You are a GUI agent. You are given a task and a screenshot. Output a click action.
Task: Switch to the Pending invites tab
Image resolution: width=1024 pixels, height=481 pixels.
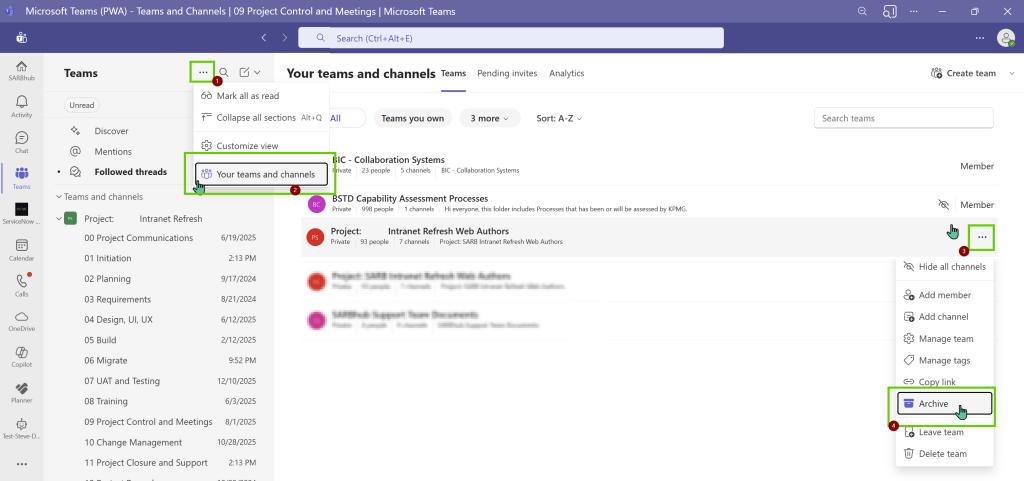pyautogui.click(x=507, y=73)
